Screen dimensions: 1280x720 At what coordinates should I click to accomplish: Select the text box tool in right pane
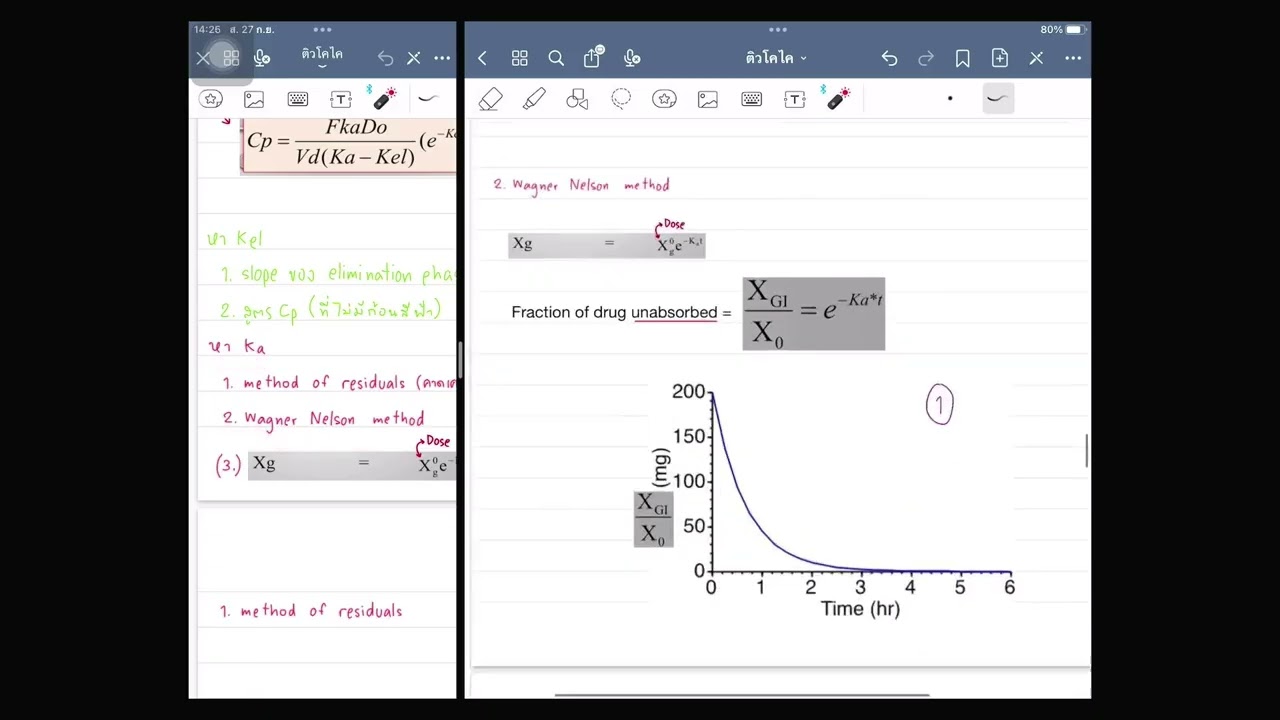point(795,99)
